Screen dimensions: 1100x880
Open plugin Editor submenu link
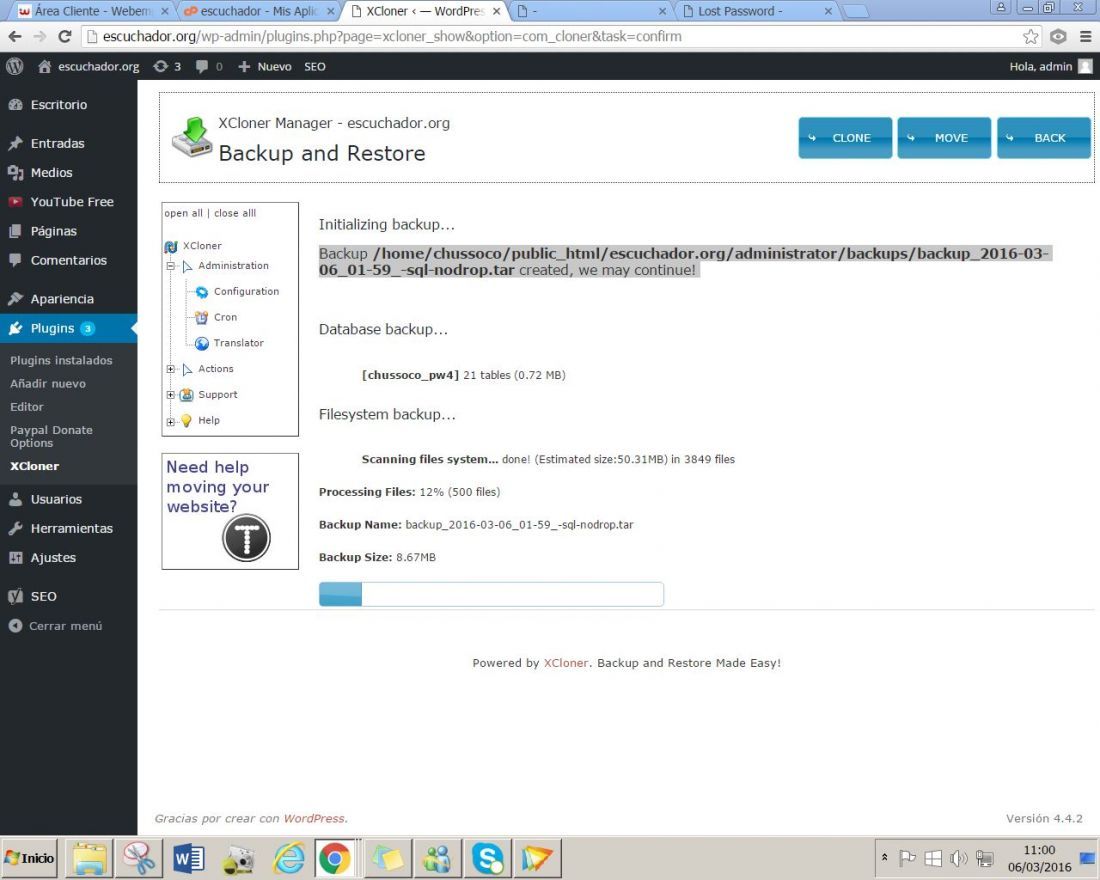pos(27,407)
